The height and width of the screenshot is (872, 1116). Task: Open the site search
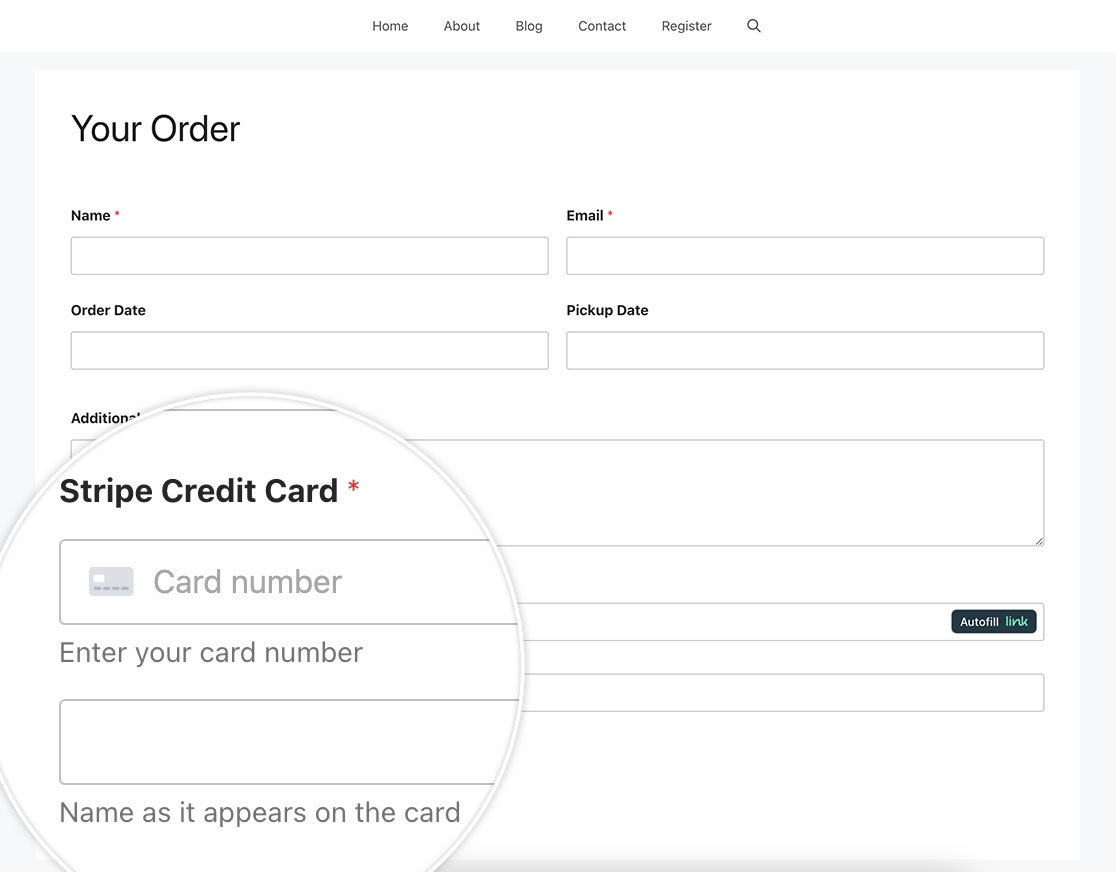[753, 26]
